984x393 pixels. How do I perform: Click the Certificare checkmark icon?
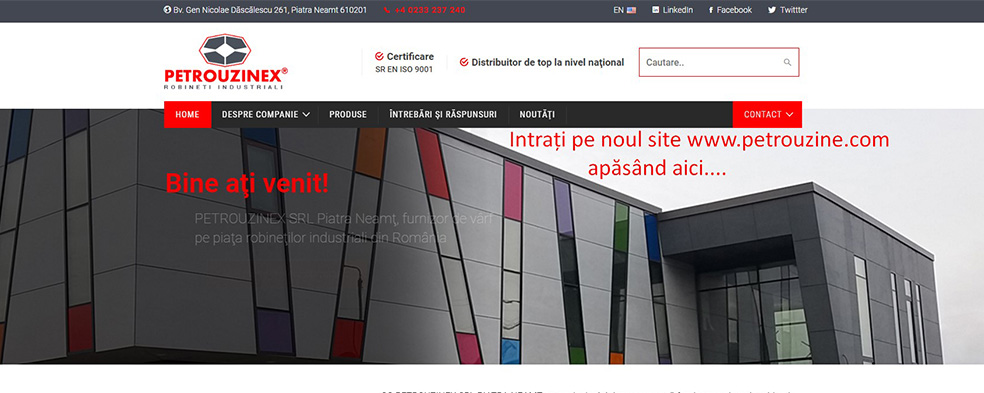[x=379, y=56]
